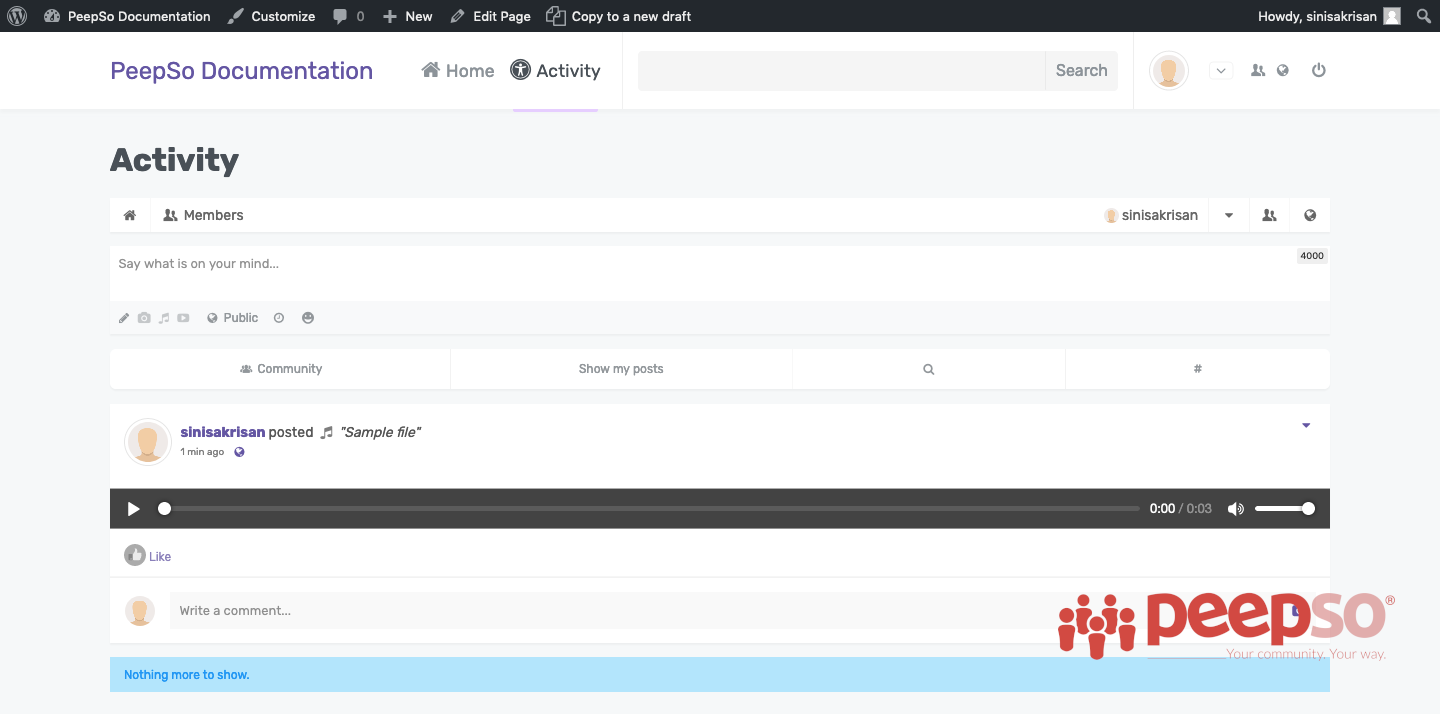Open the 1 min ago post timestamp
The image size is (1440, 714).
202,452
